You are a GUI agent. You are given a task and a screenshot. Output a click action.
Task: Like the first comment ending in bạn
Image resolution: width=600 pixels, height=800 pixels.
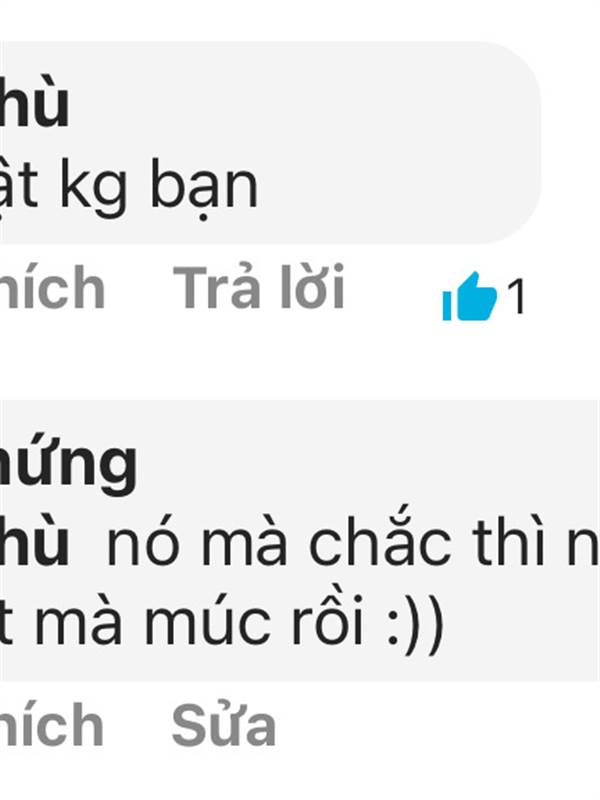[x=52, y=287]
